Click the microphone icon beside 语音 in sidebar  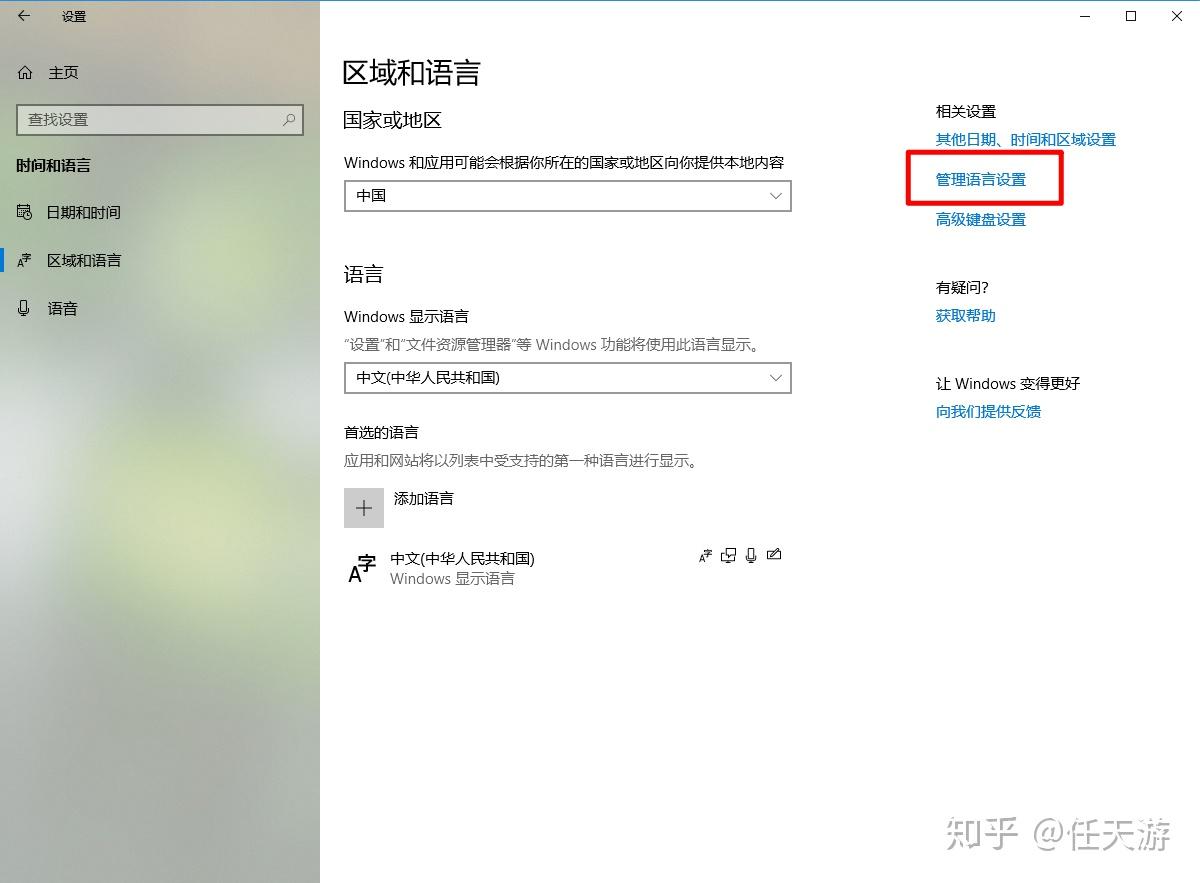point(24,308)
